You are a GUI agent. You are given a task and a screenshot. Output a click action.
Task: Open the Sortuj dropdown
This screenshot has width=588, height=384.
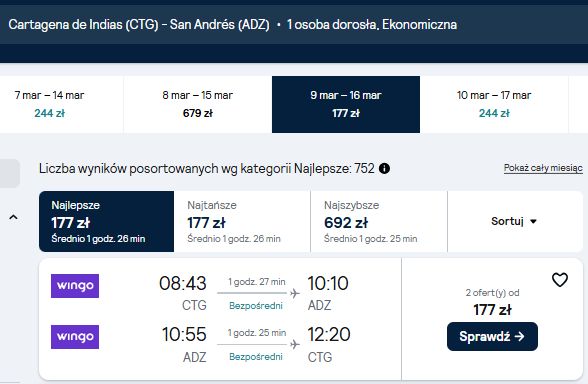pos(514,221)
